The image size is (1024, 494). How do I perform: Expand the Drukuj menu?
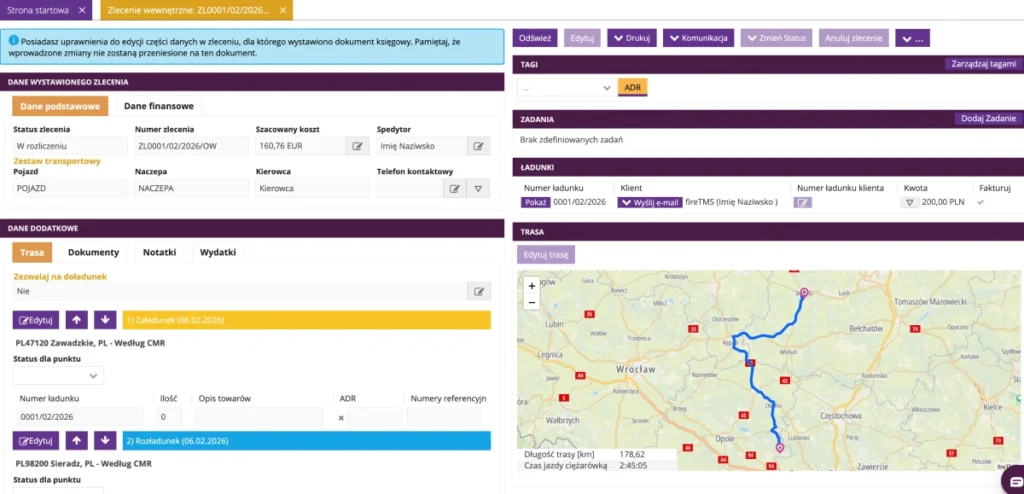coord(632,38)
